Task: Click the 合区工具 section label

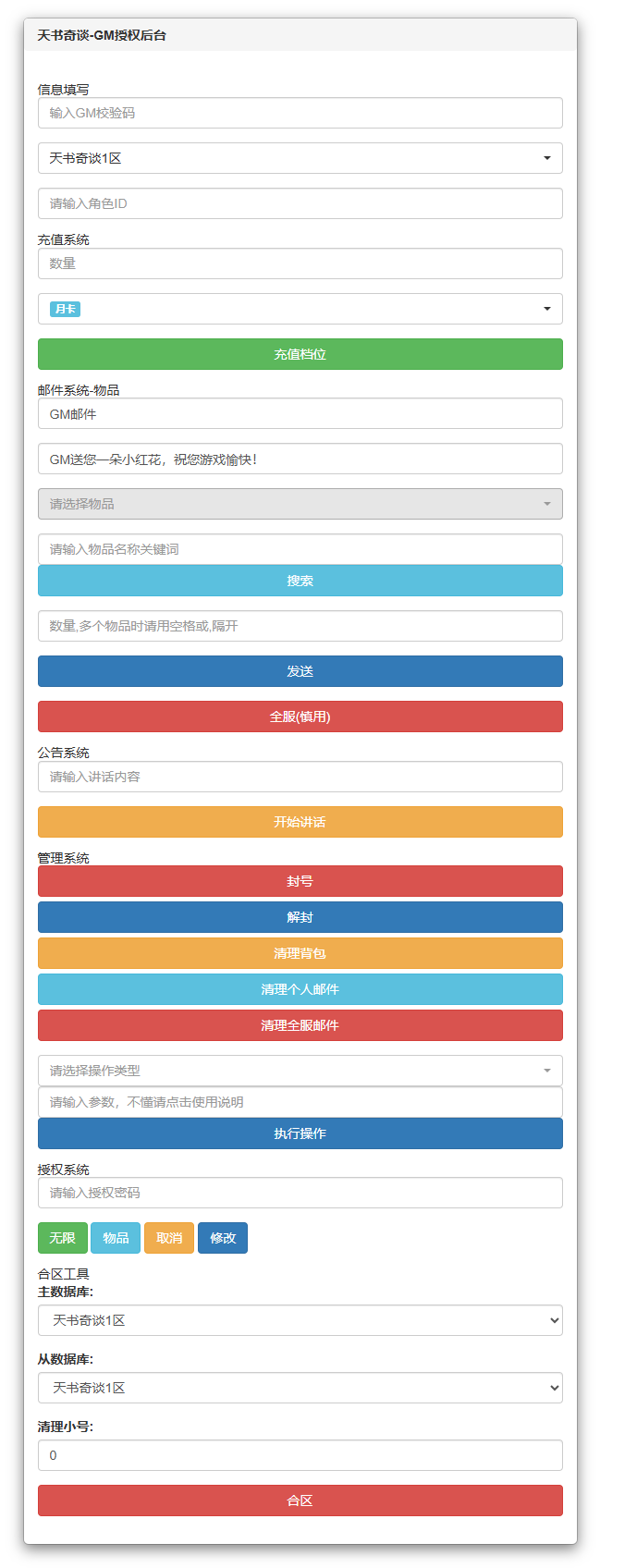Action: [64, 1274]
